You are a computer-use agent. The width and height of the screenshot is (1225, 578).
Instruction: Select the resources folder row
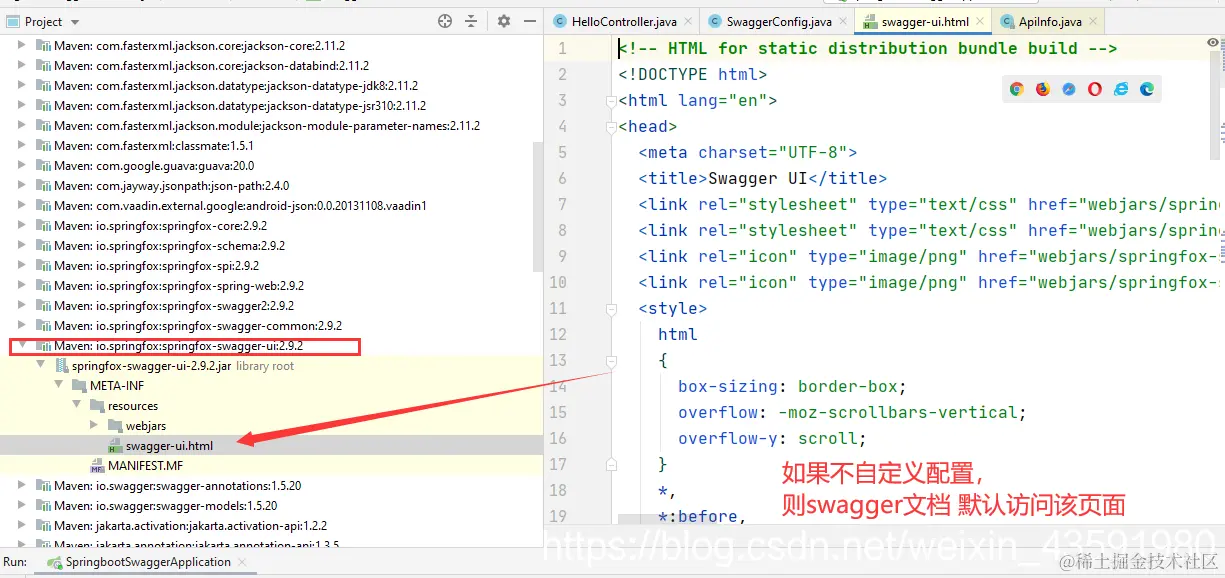point(272,406)
